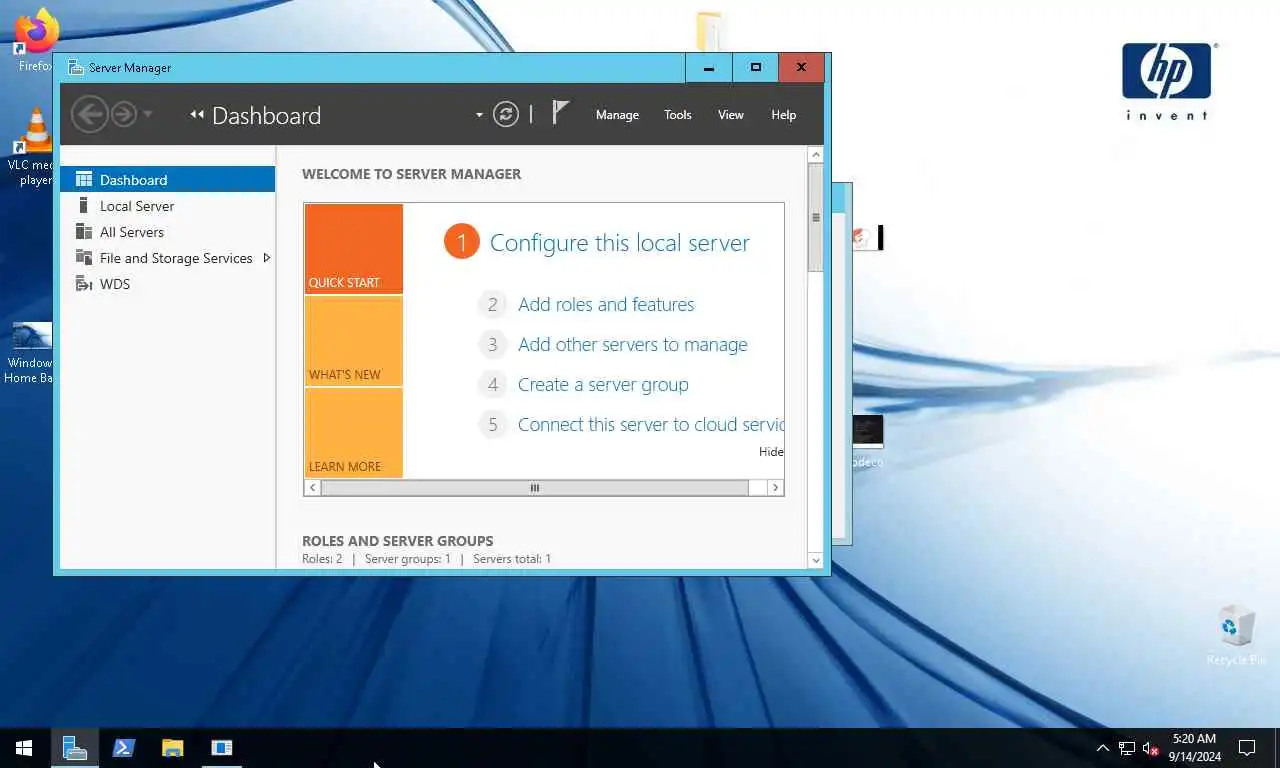The image size is (1280, 768).
Task: Open File Explorer from the taskbar
Action: 173,748
